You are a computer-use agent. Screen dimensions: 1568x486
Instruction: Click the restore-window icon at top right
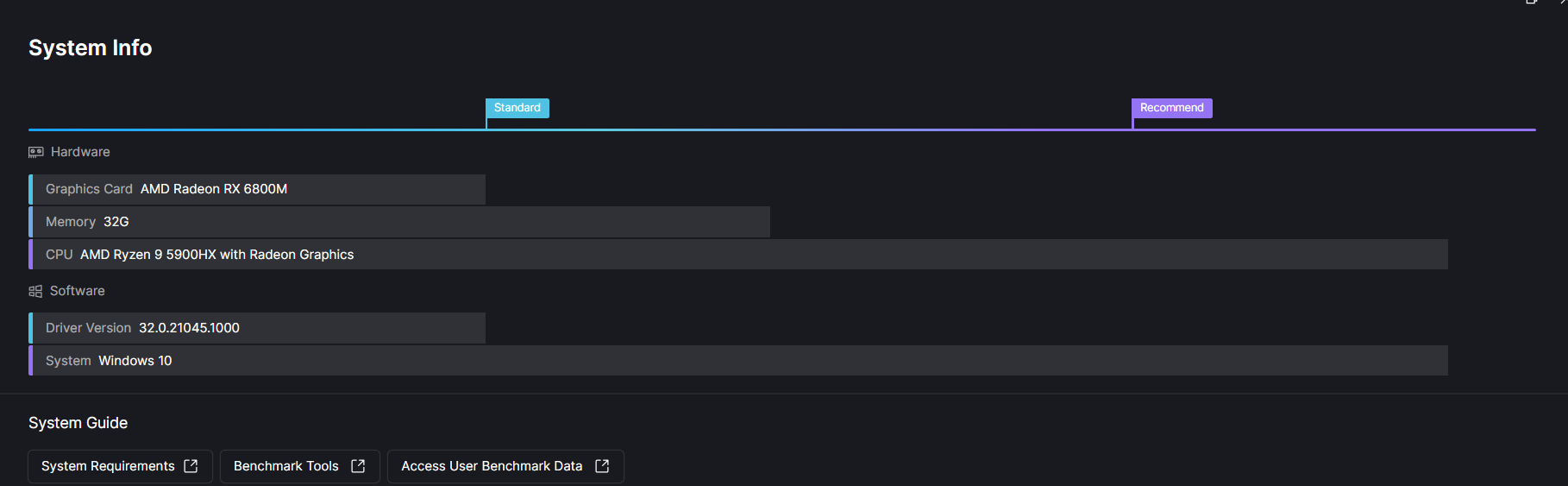(1531, 3)
